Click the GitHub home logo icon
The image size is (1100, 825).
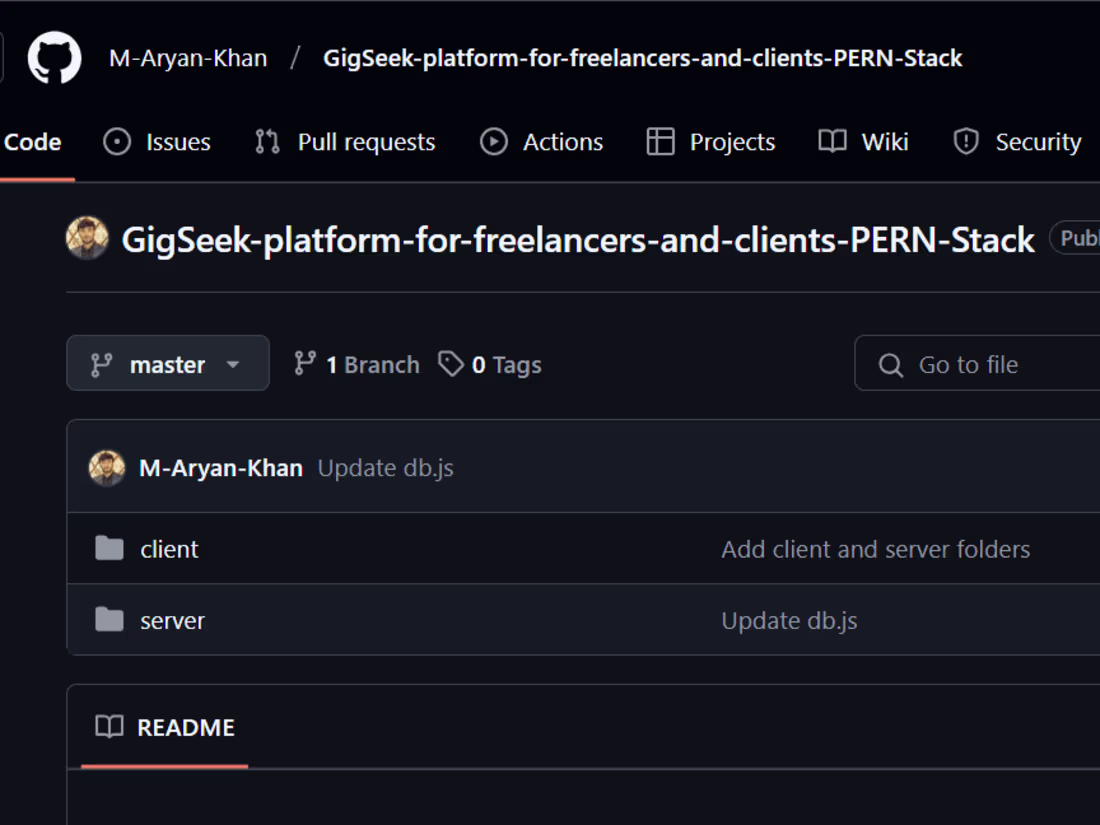tap(52, 57)
